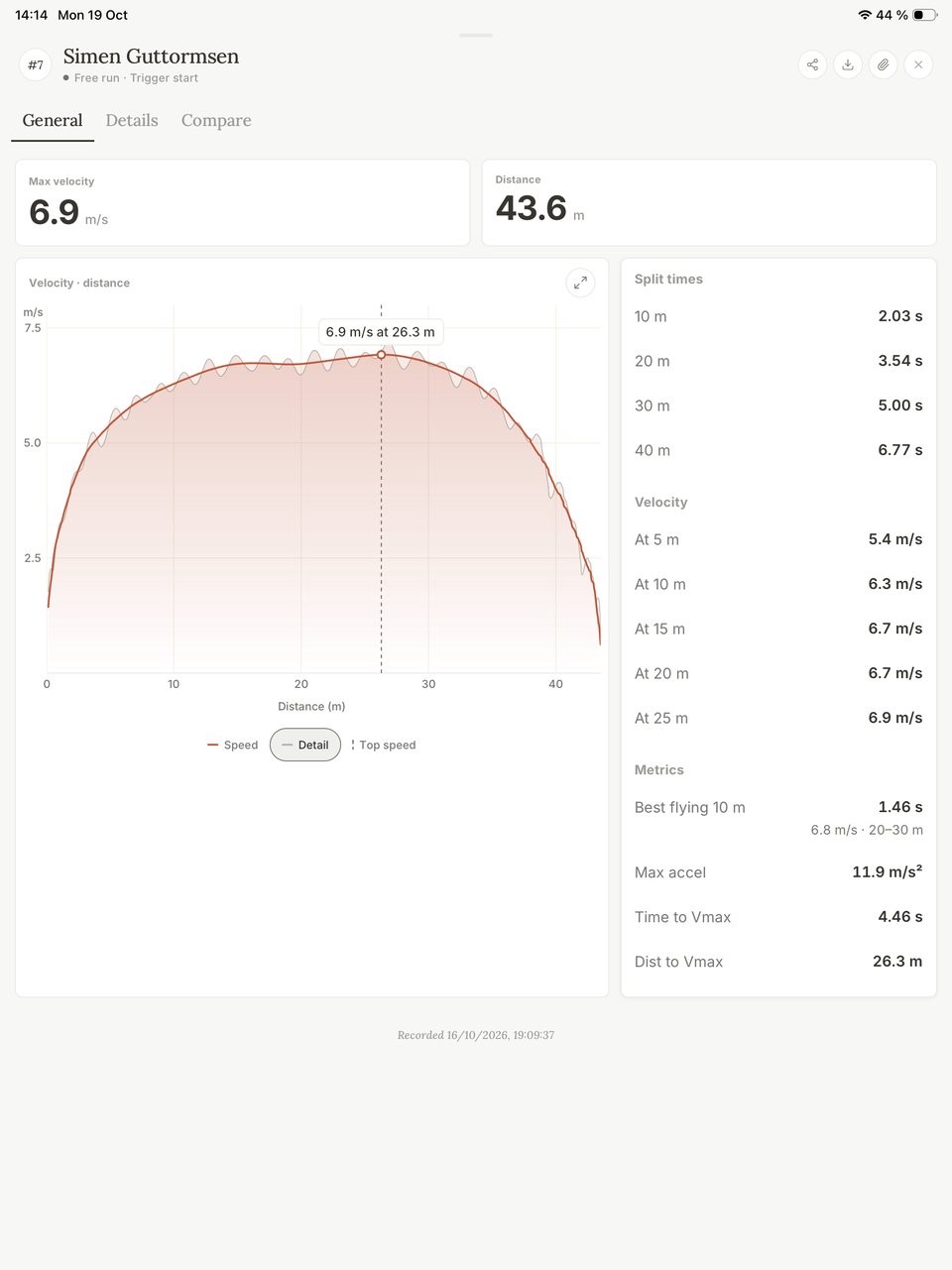
Task: Tap the top speed marker point on chart
Action: coord(381,354)
